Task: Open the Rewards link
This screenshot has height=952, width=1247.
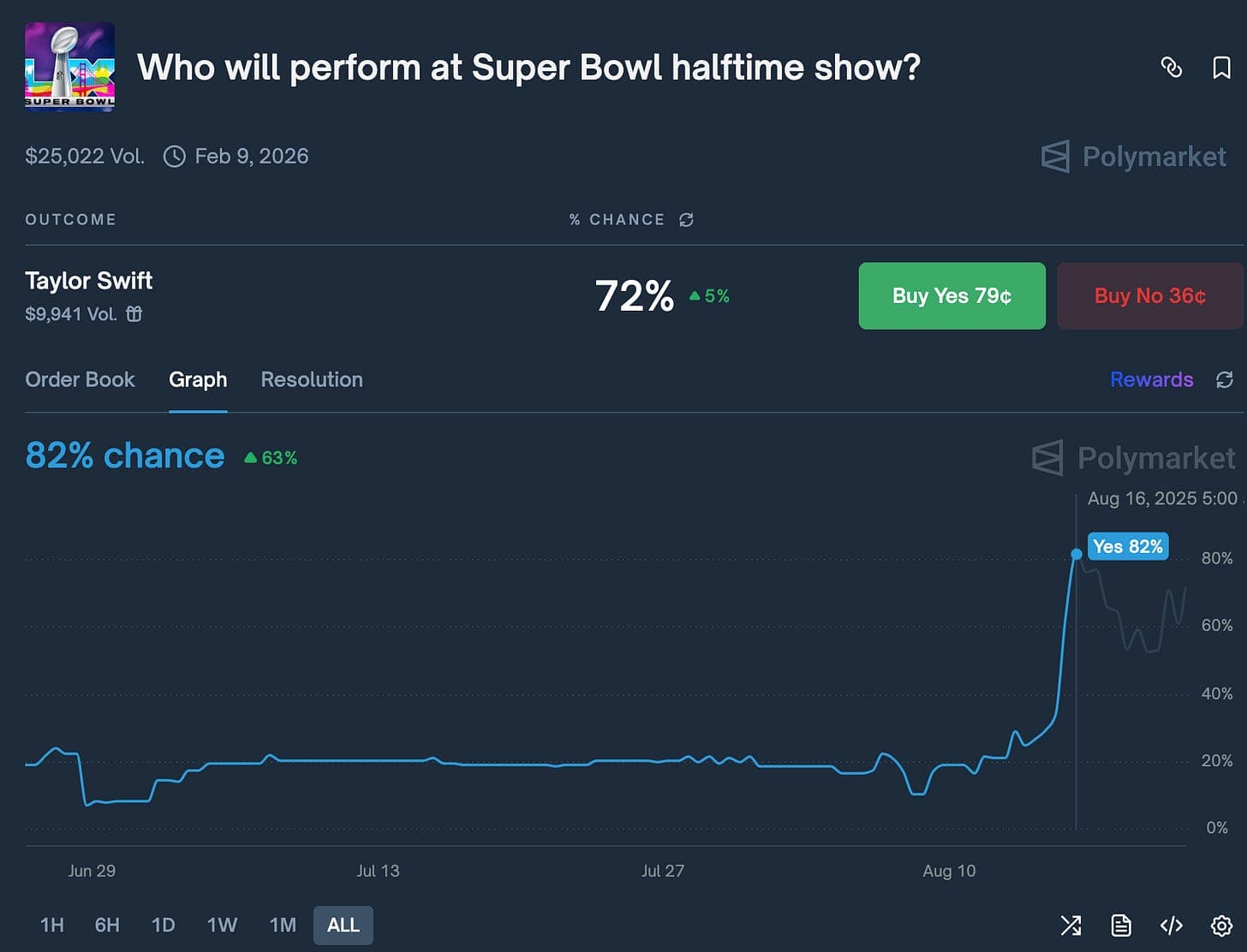Action: [1152, 379]
